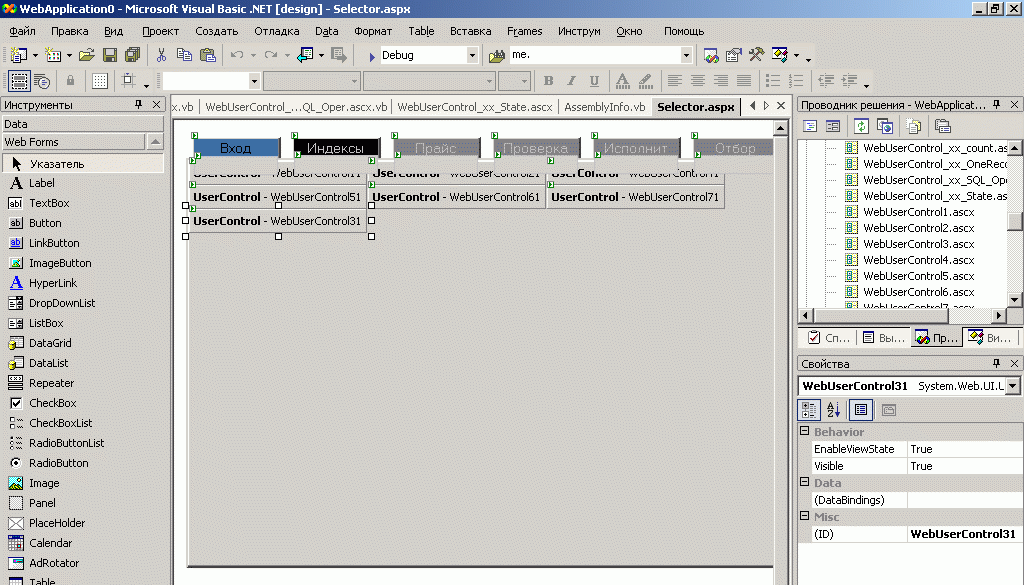Image resolution: width=1024 pixels, height=585 pixels.
Task: Click the Save All icon
Action: pos(133,55)
